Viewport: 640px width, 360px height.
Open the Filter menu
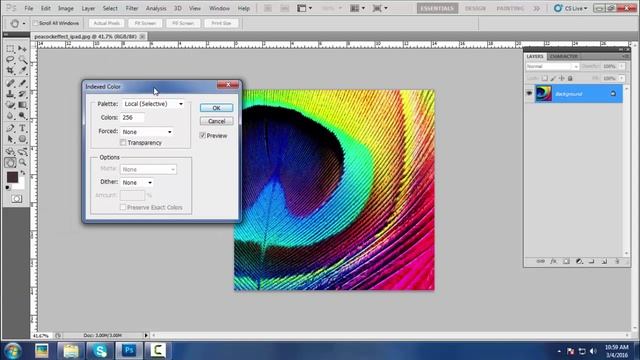(x=131, y=8)
